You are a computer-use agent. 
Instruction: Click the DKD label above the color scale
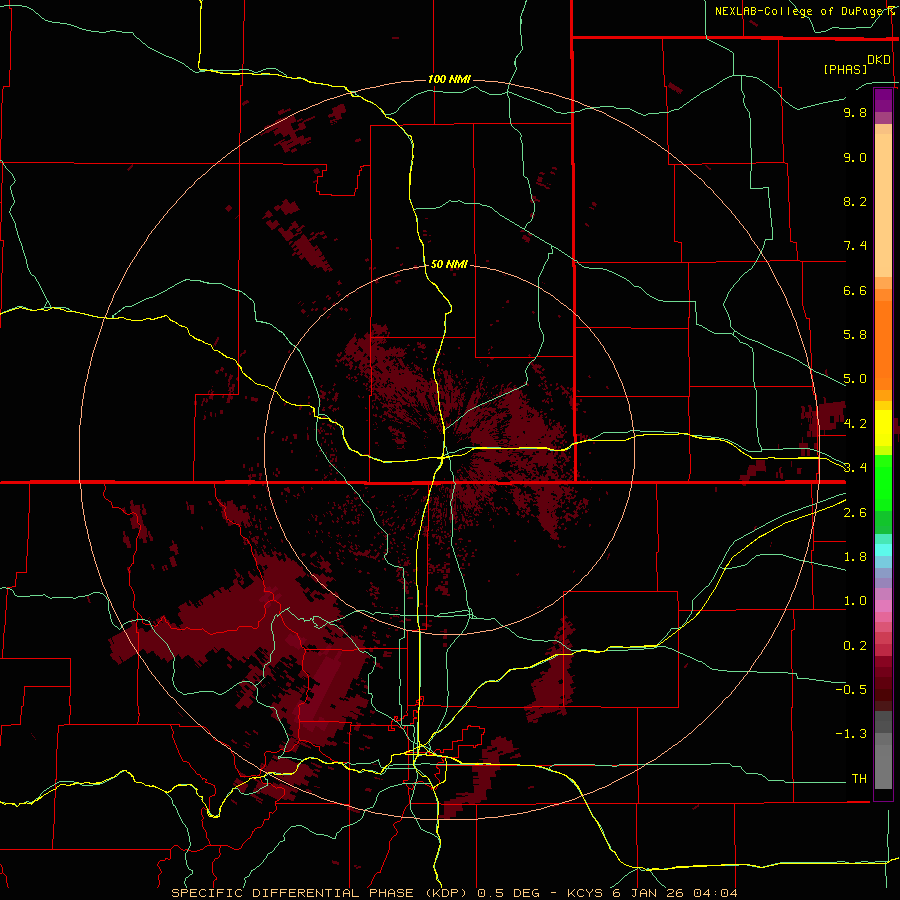tap(879, 60)
